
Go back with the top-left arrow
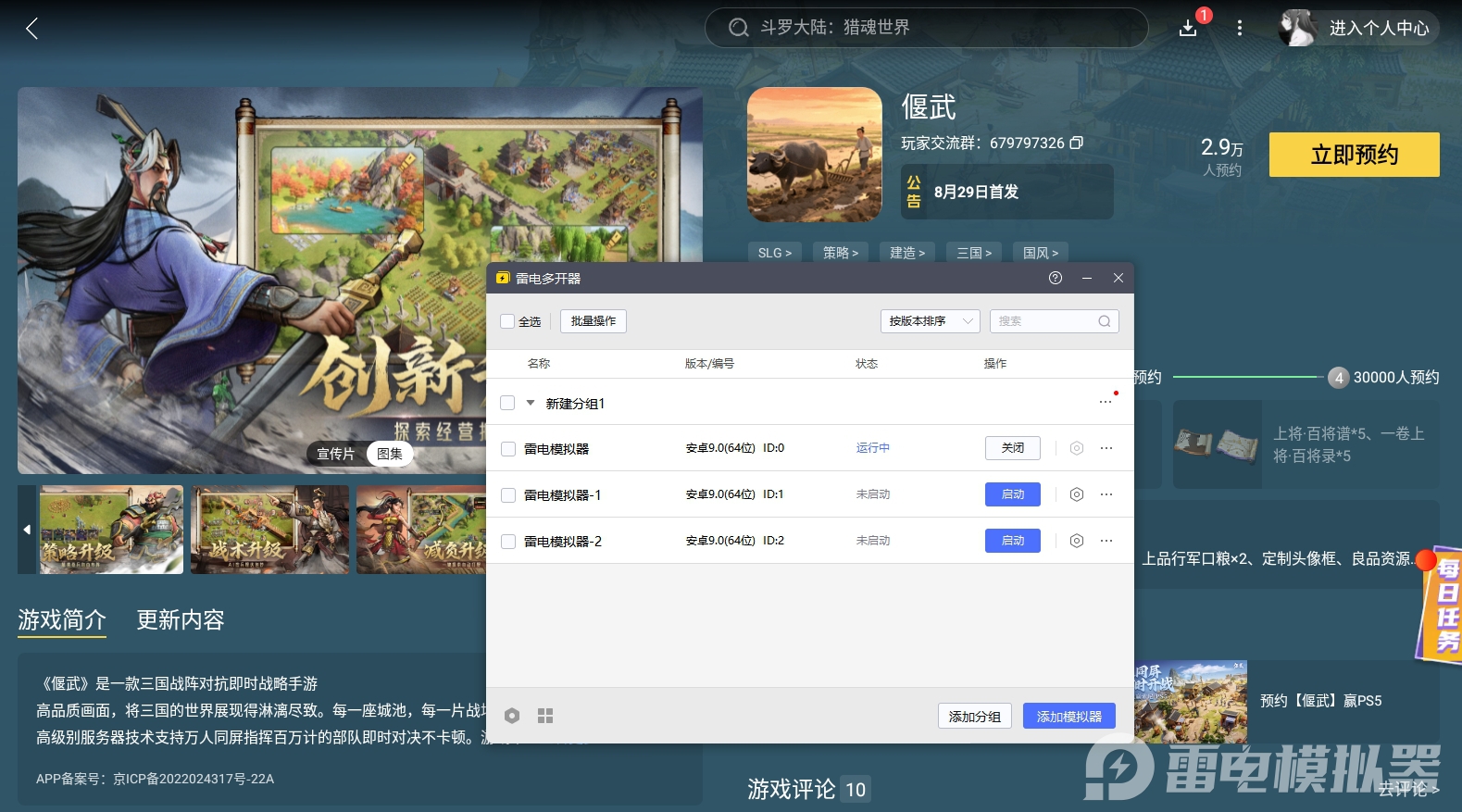tap(32, 29)
